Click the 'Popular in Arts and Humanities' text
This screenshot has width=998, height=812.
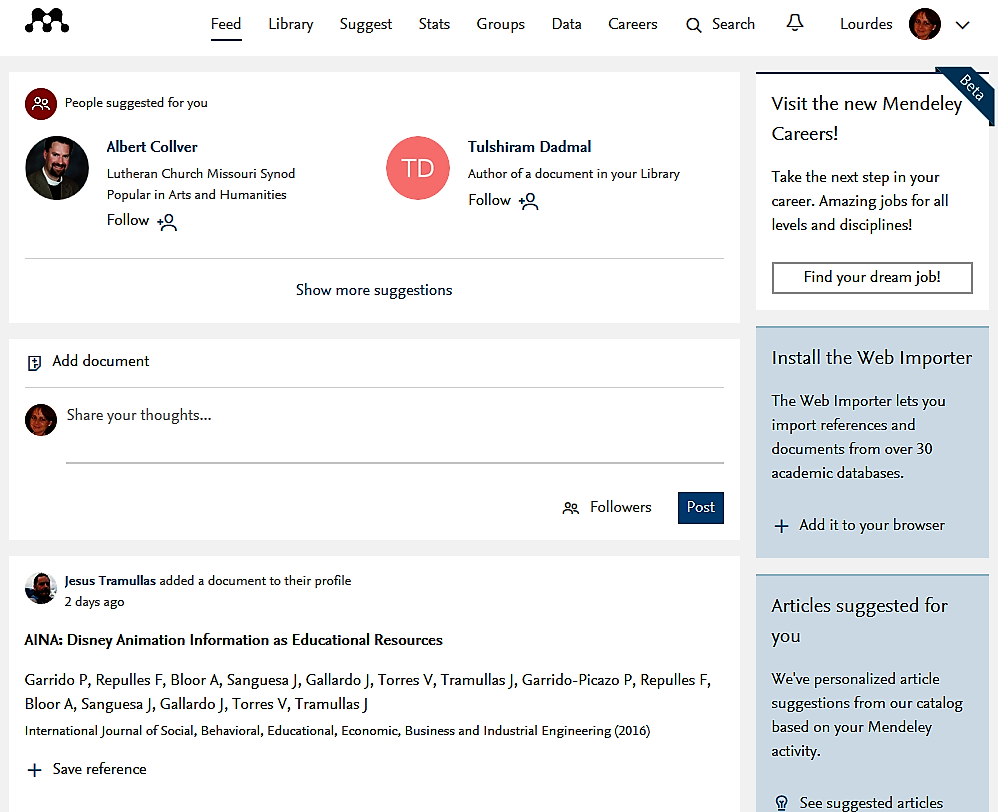click(197, 195)
